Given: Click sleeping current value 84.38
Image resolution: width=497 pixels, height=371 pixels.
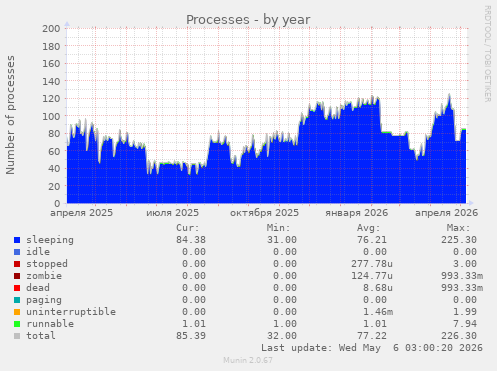Looking at the screenshot, I should coord(191,240).
